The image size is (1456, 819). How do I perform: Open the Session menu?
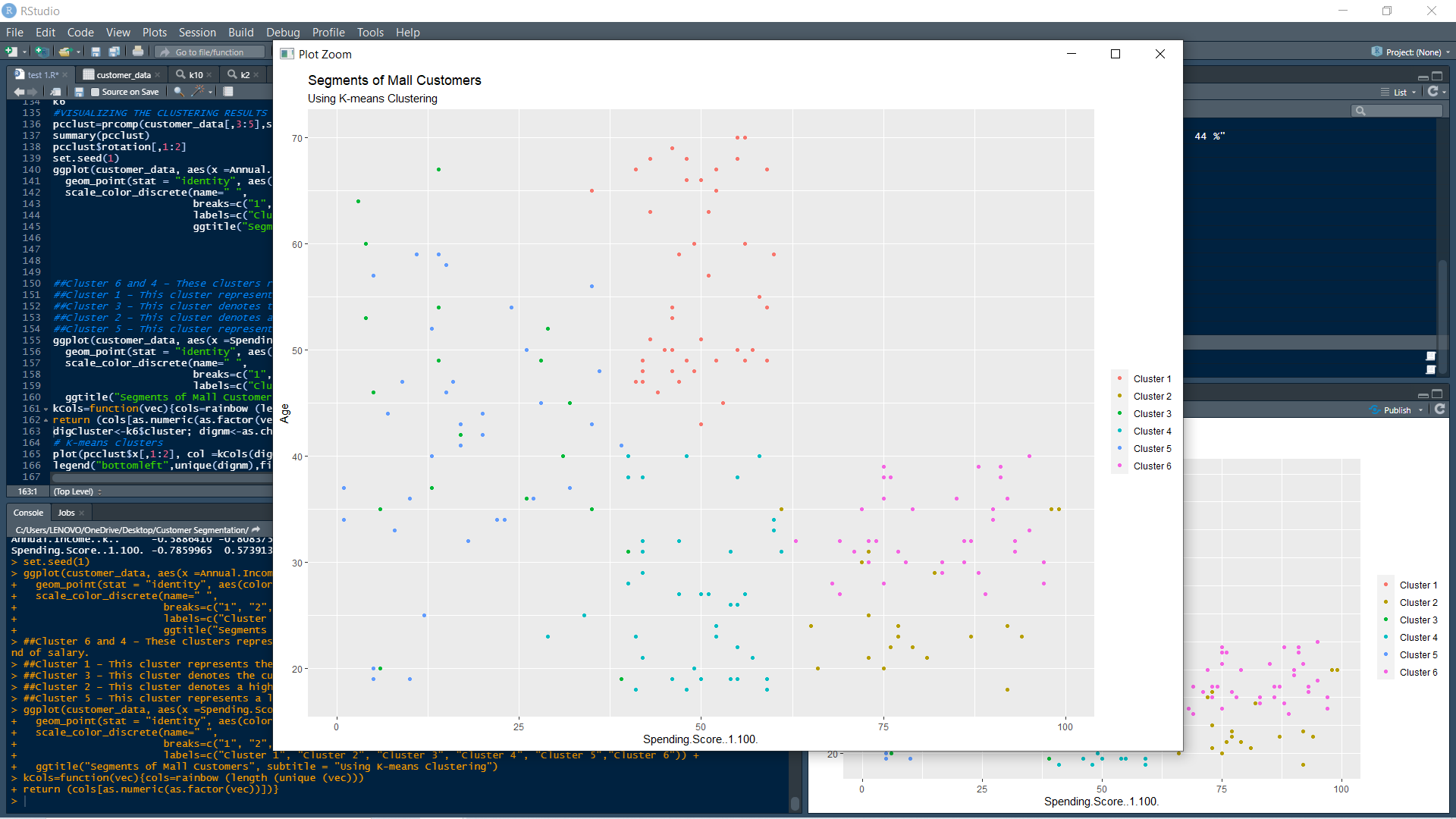click(197, 32)
